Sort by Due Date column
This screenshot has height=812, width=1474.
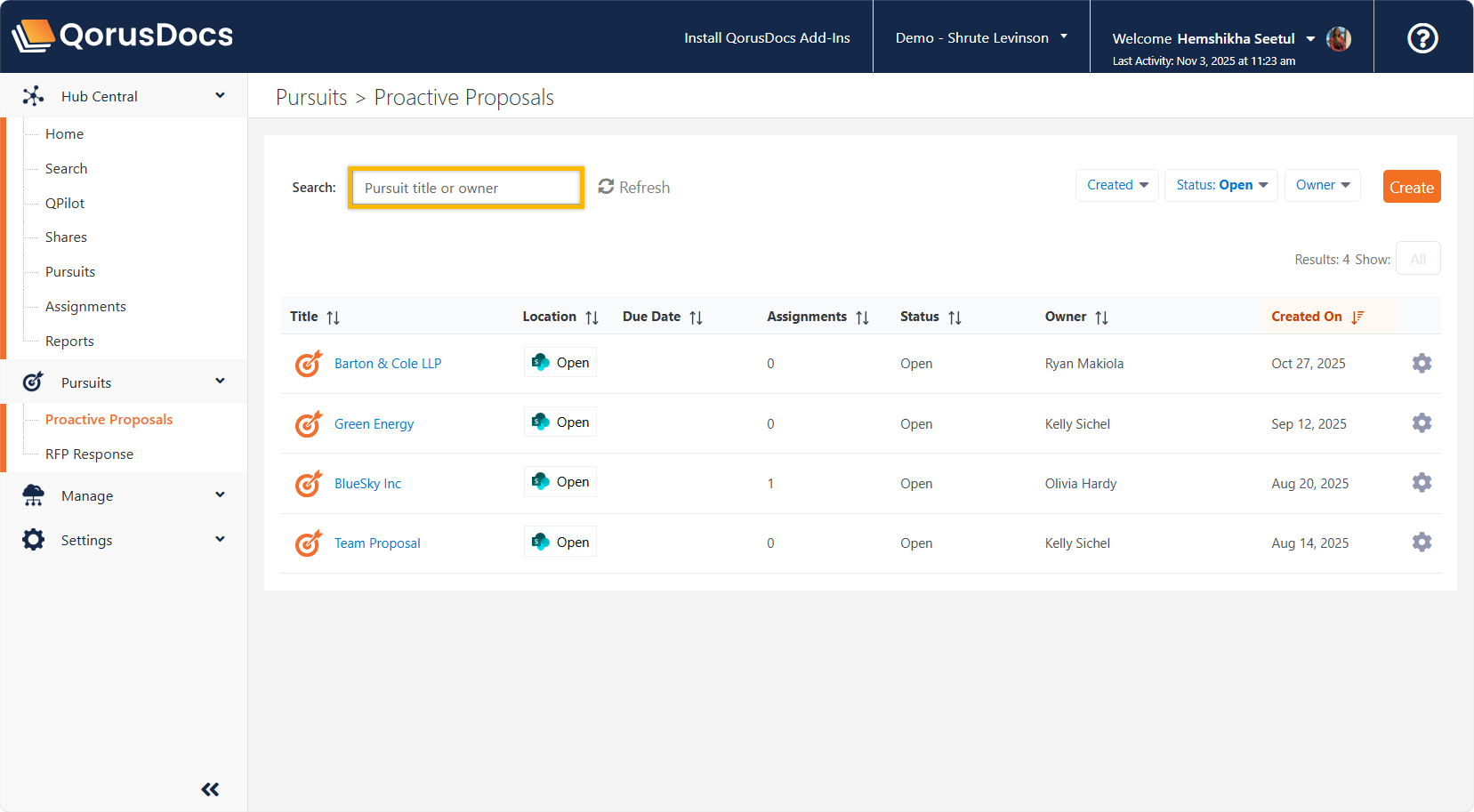696,318
